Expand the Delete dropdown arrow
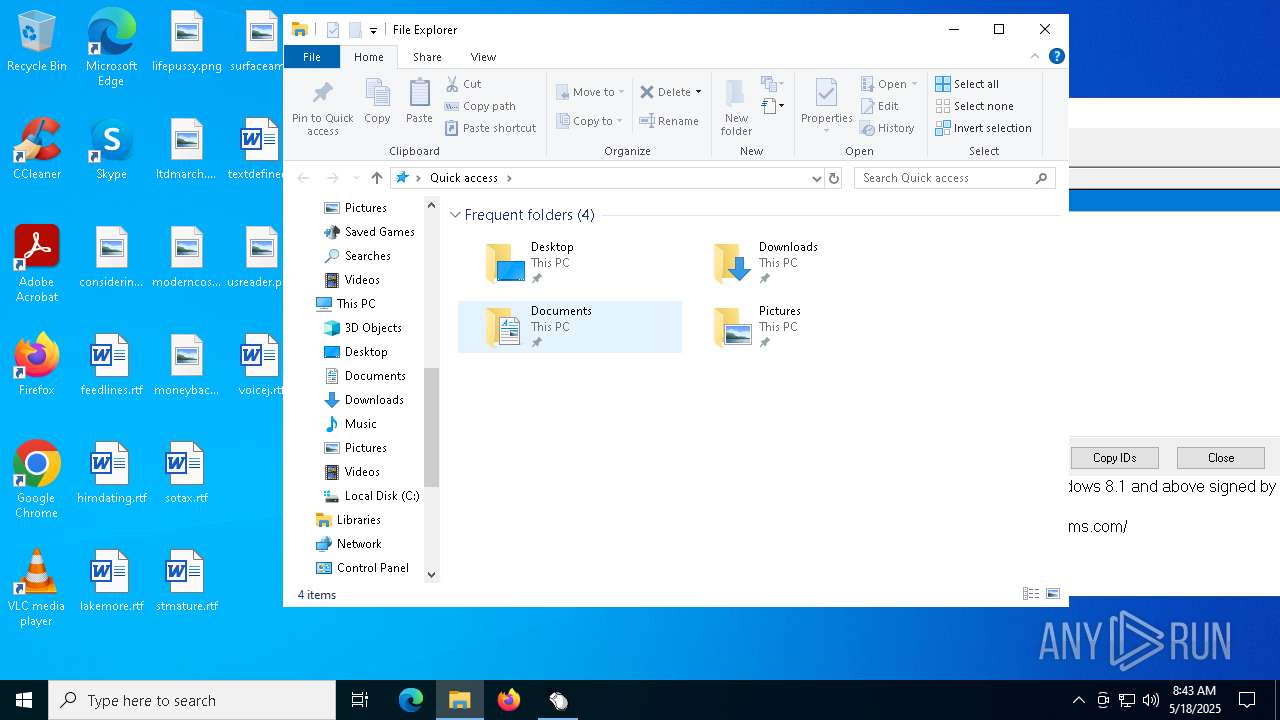Image resolution: width=1280 pixels, height=720 pixels. [698, 92]
